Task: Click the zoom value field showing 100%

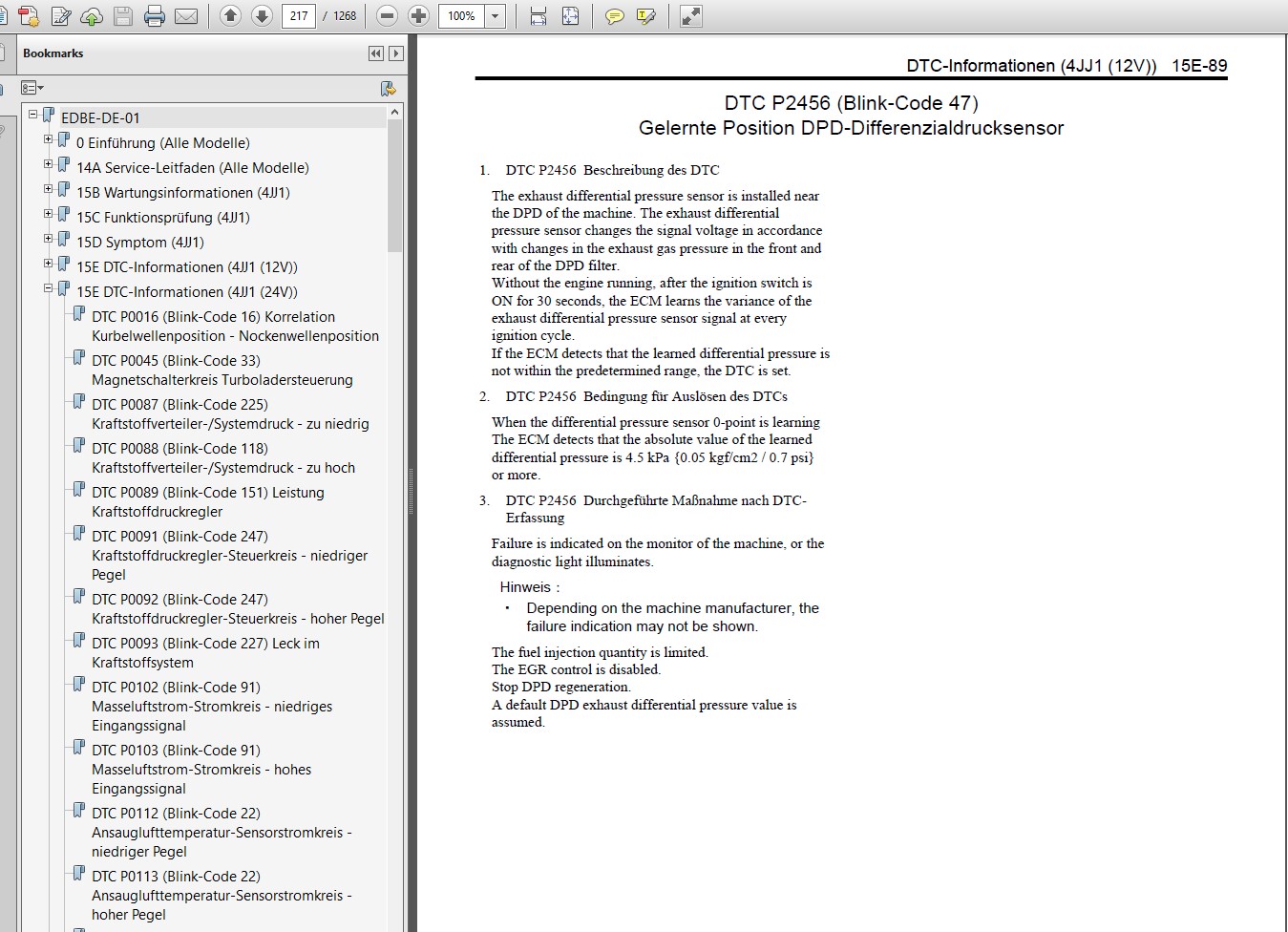Action: [x=462, y=16]
